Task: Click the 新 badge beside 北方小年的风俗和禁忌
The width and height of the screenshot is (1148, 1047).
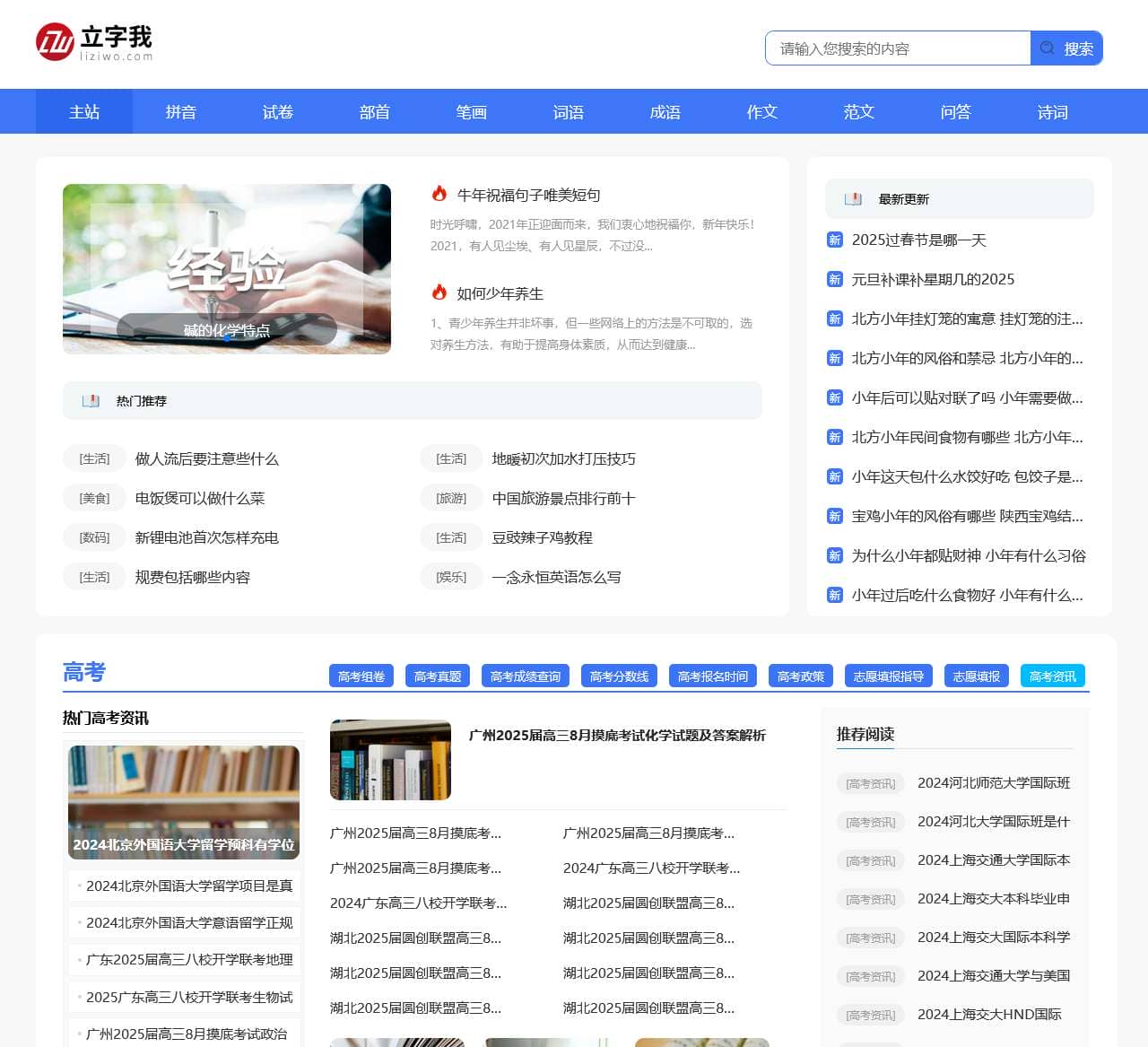Action: (835, 358)
